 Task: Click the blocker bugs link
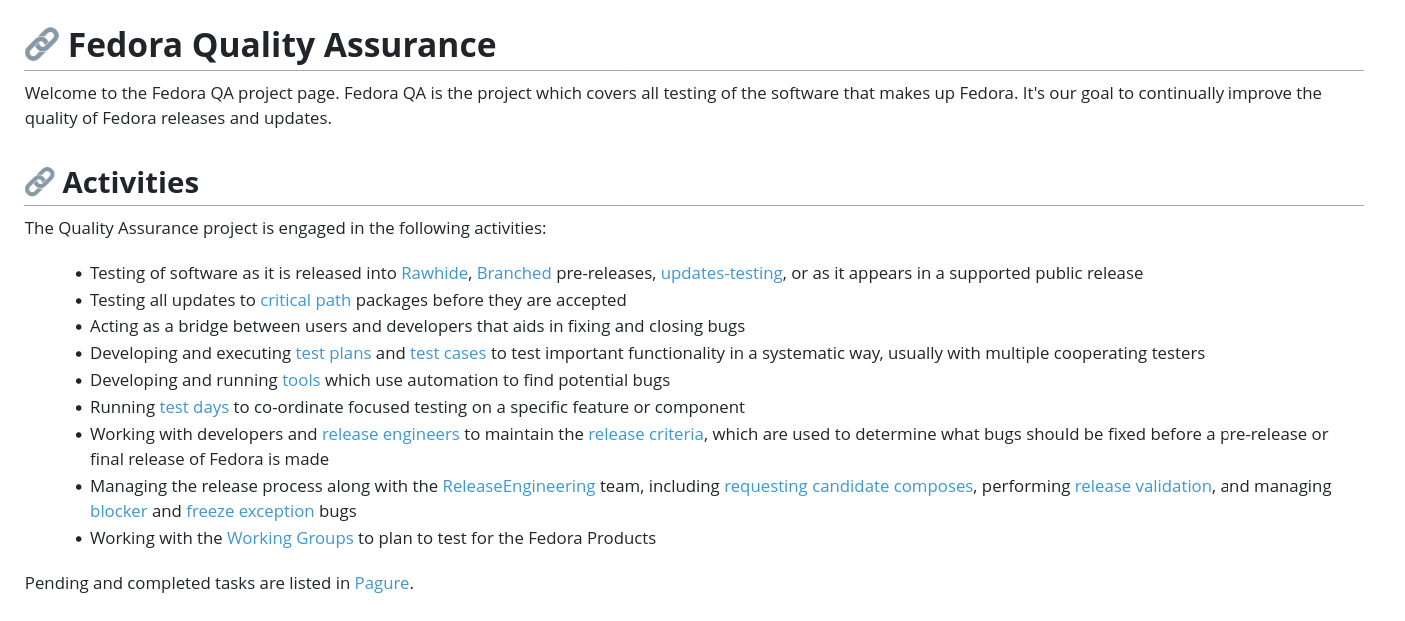119,511
